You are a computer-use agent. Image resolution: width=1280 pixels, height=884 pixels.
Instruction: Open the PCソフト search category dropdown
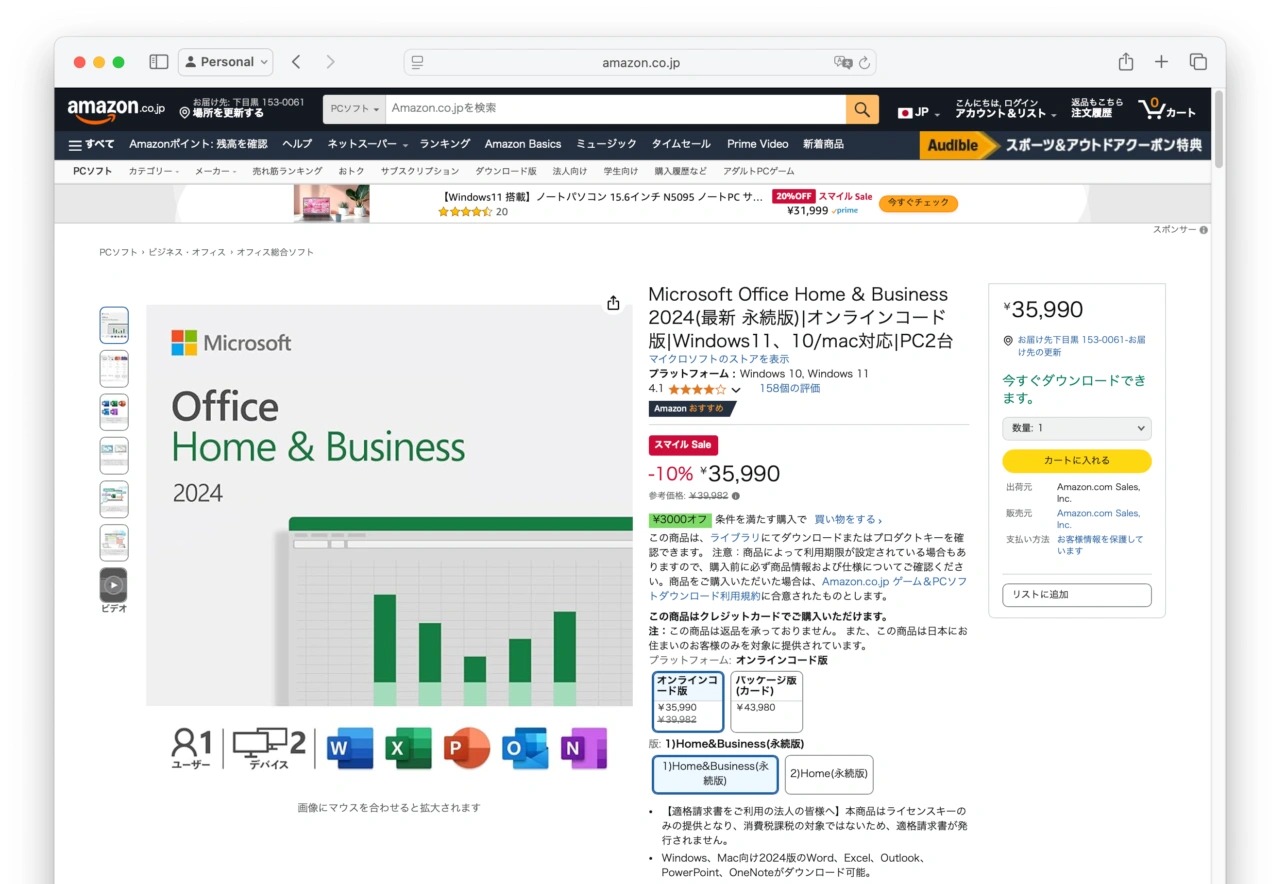click(353, 109)
